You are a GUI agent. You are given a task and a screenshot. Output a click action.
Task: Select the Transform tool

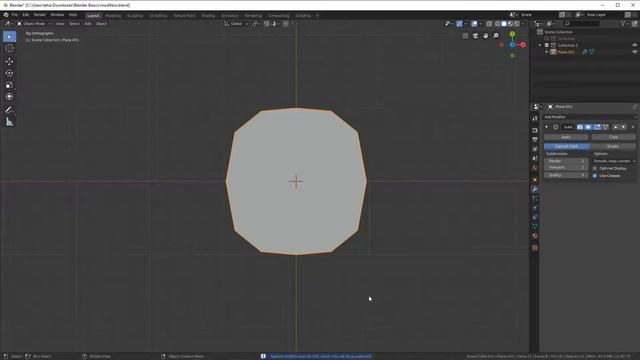[x=9, y=97]
